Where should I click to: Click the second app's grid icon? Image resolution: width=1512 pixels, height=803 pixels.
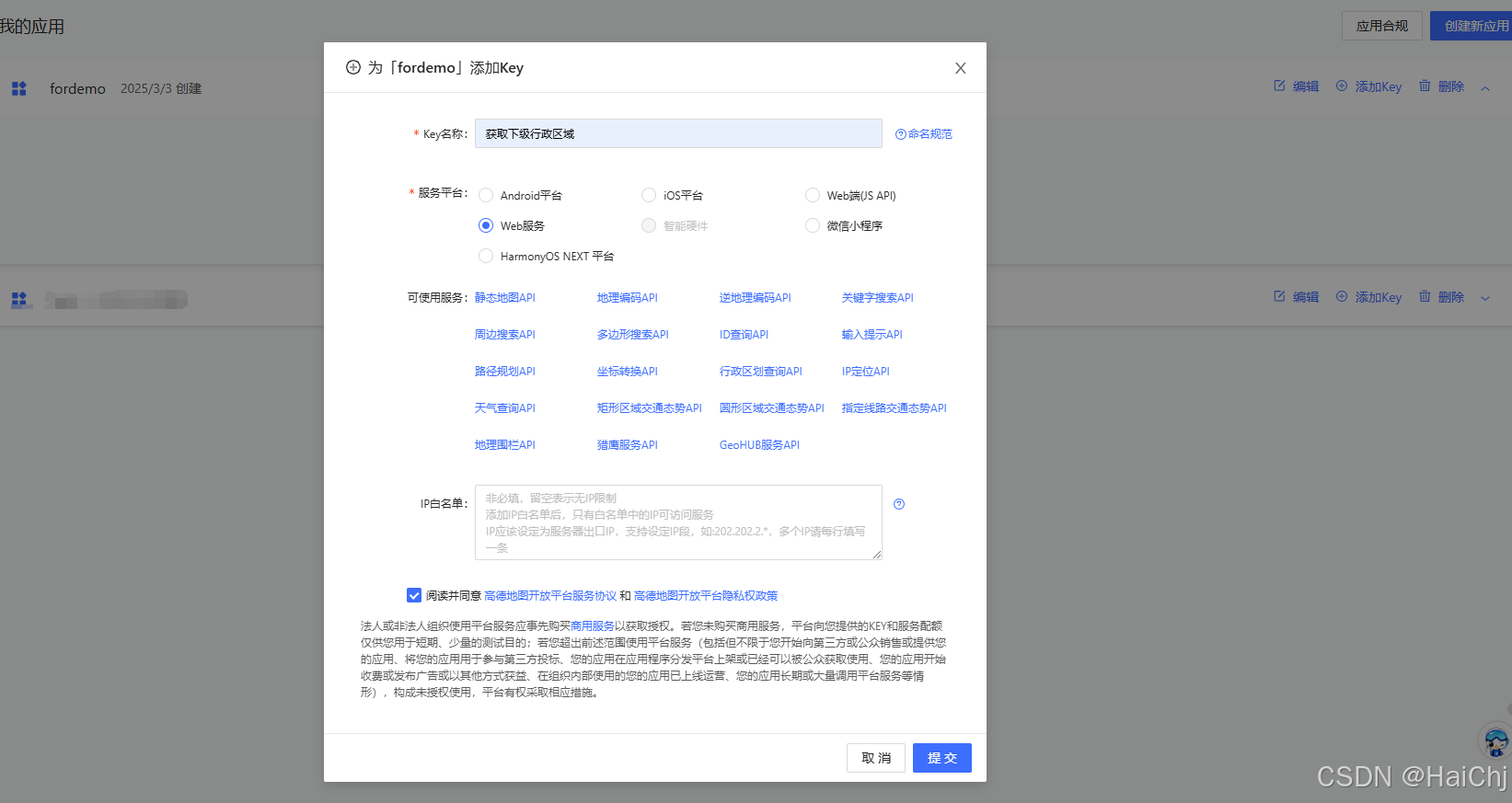click(x=19, y=300)
